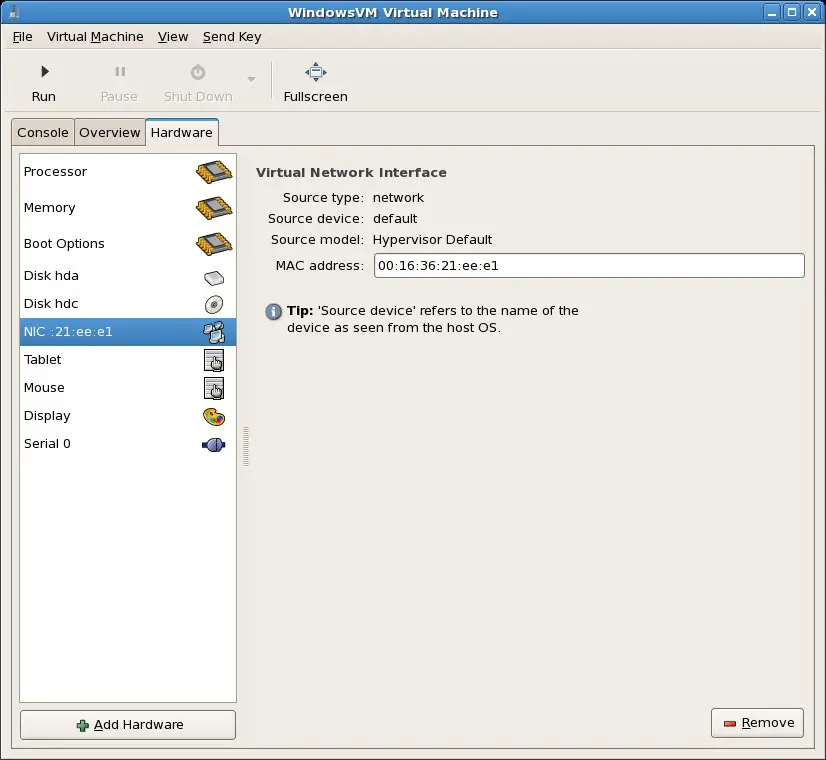Switch to the Console tab
Image resolution: width=826 pixels, height=760 pixels.
point(42,132)
